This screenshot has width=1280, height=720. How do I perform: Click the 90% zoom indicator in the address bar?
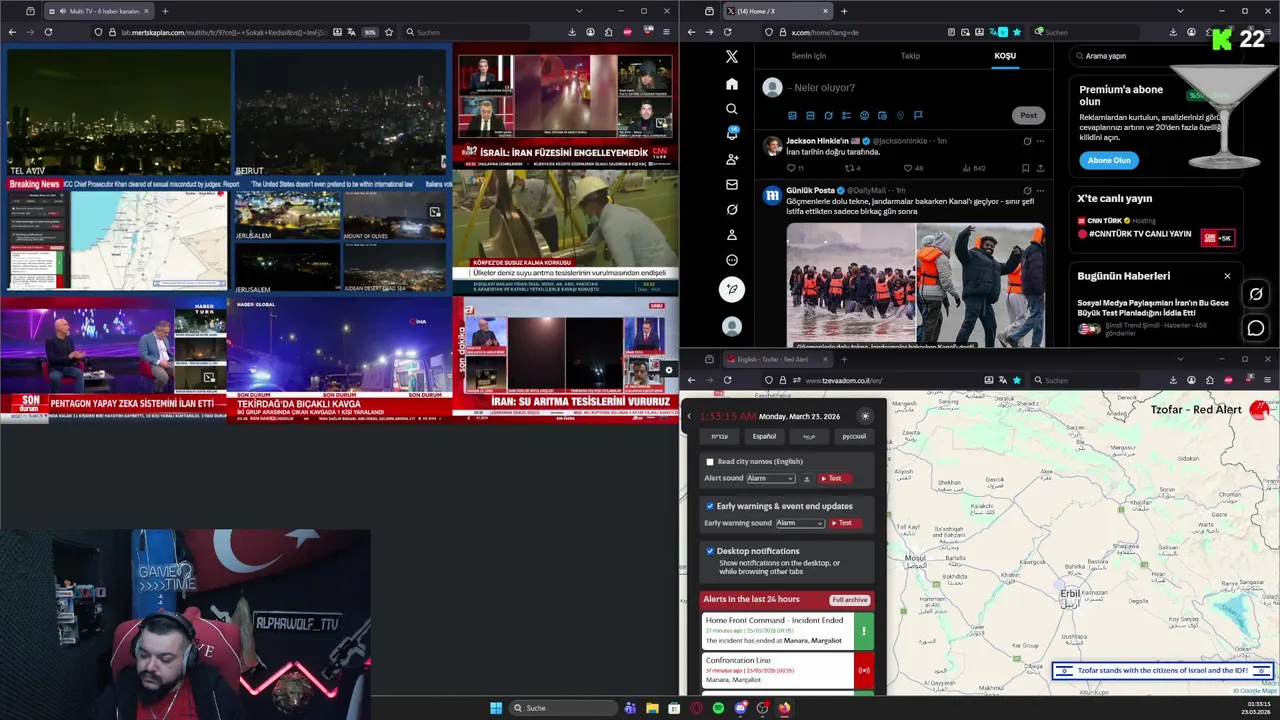coord(370,32)
